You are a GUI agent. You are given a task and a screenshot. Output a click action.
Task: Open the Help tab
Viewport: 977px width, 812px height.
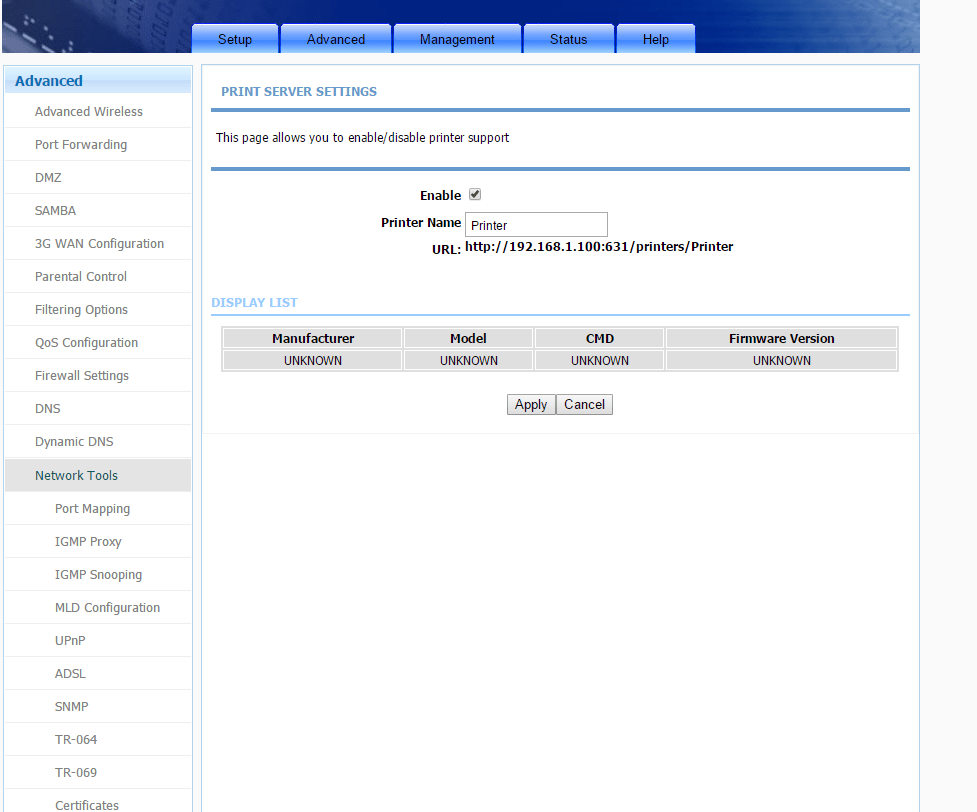(x=655, y=39)
